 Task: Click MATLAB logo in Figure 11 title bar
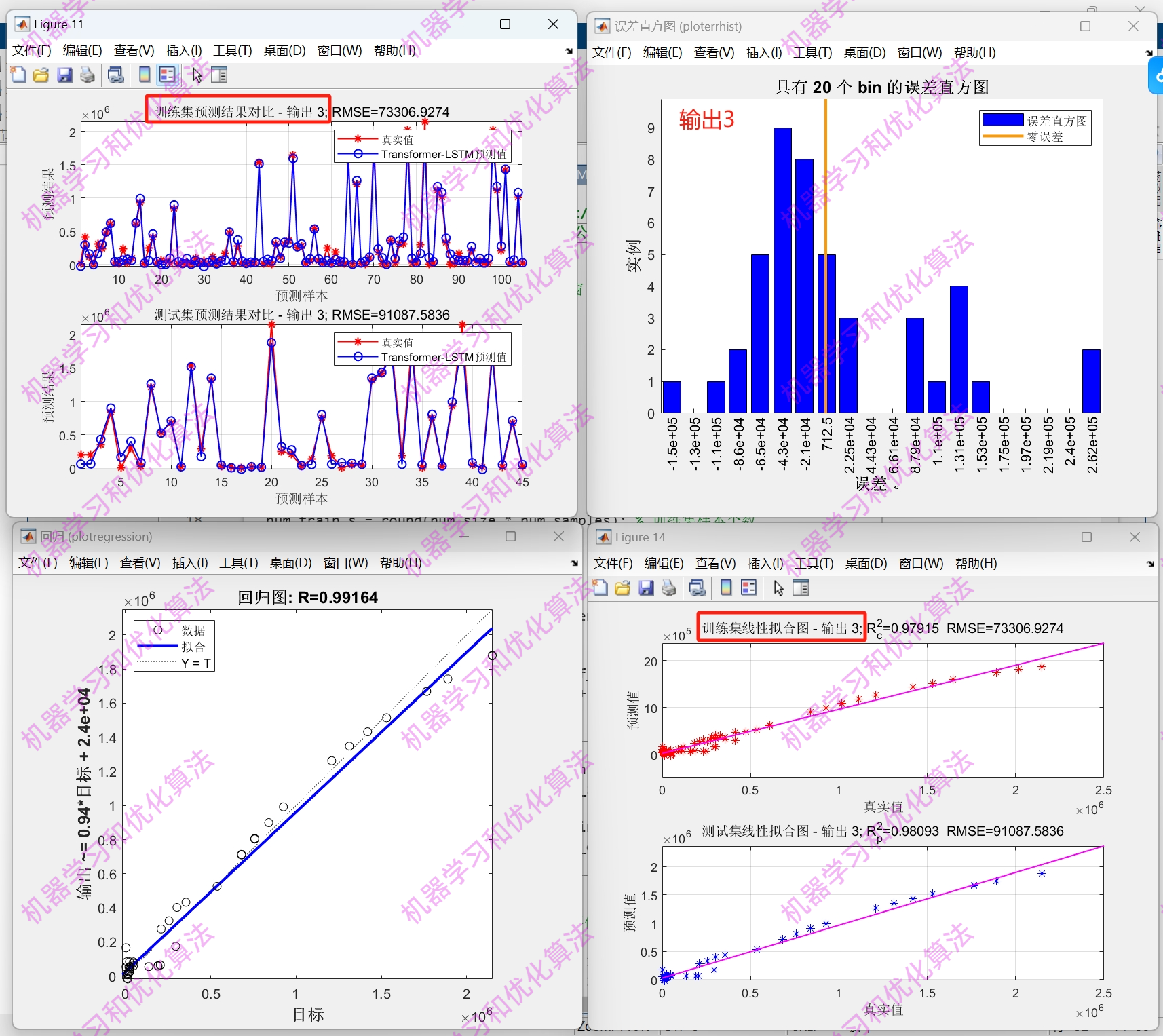(x=22, y=24)
